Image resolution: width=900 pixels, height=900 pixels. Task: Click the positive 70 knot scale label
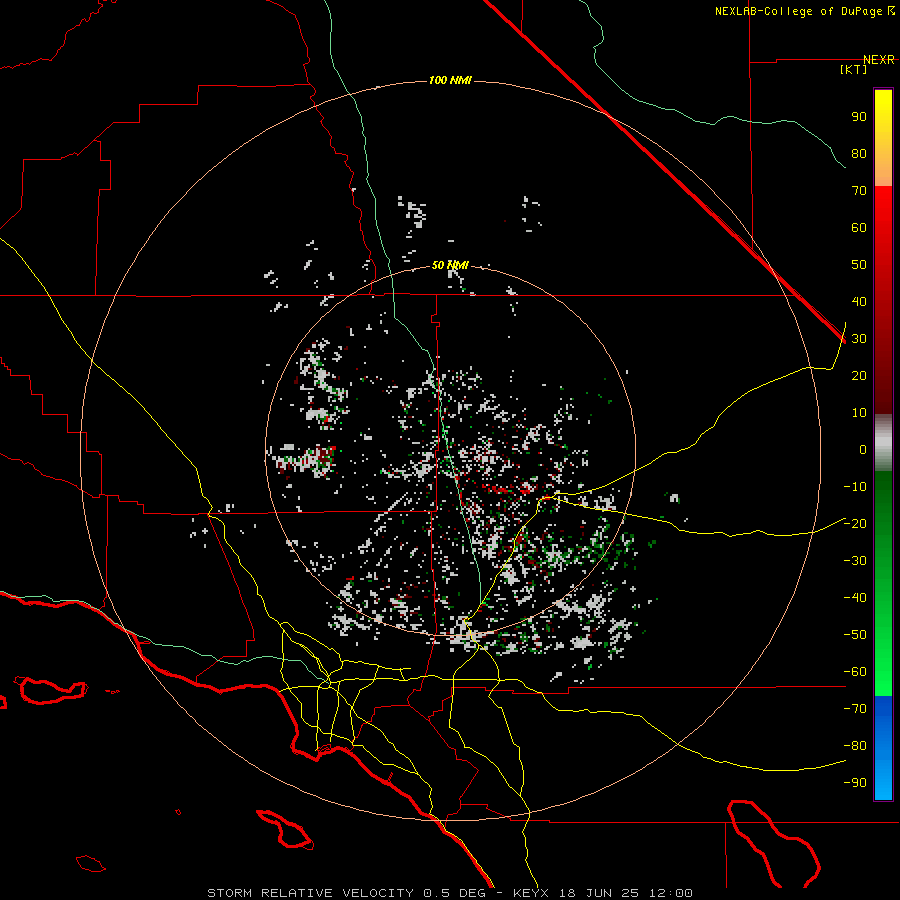[859, 191]
